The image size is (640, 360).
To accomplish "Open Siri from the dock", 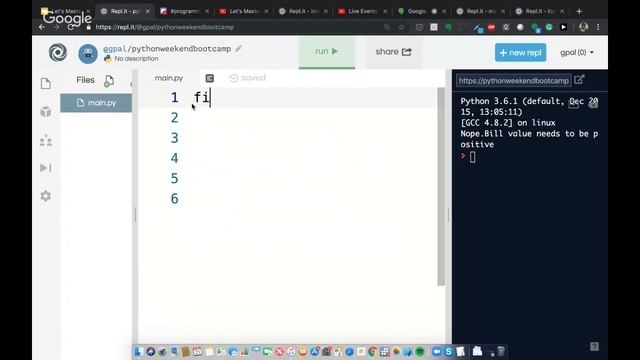I will pyautogui.click(x=151, y=351).
